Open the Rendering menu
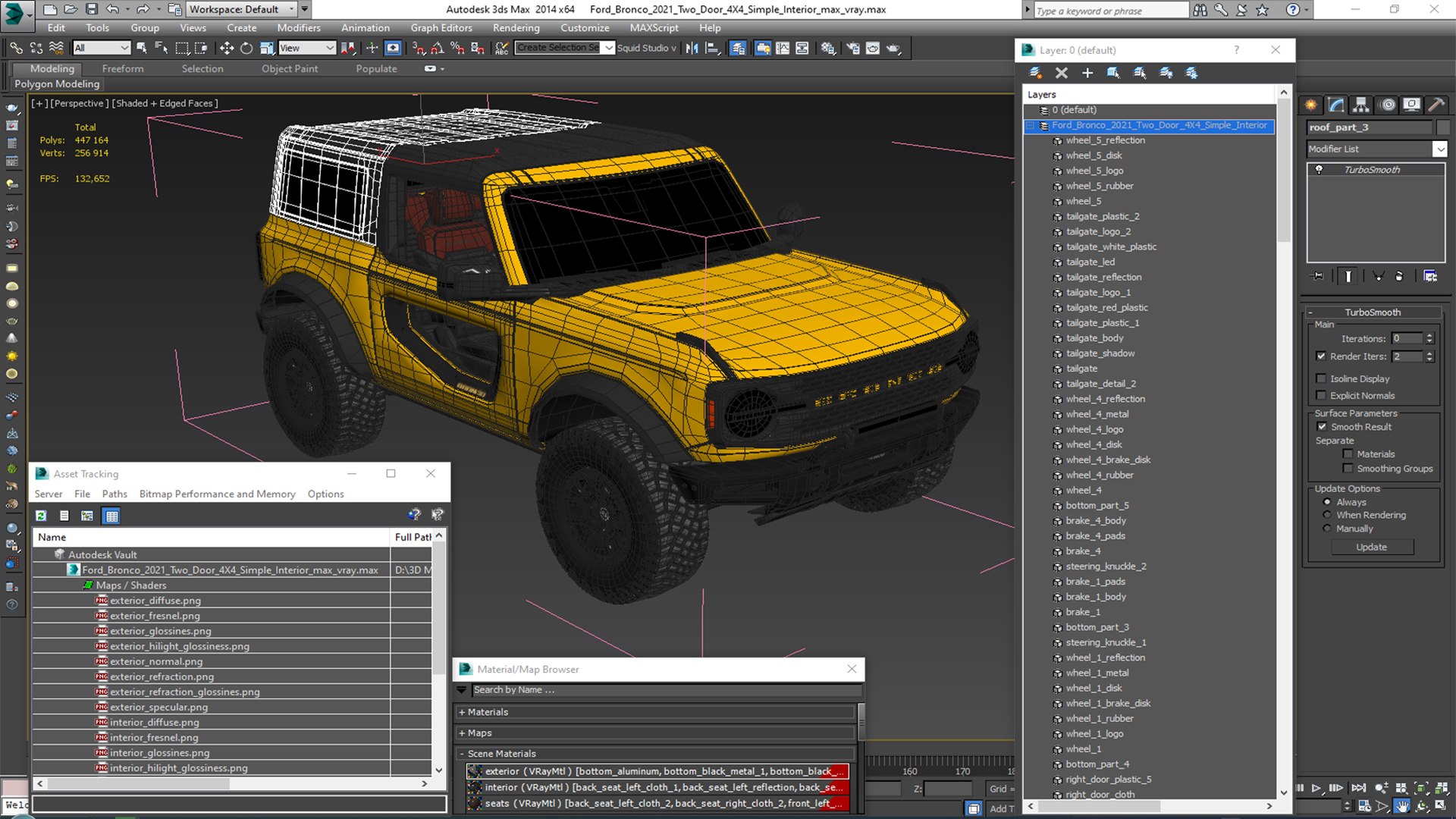Image resolution: width=1456 pixels, height=819 pixels. (x=516, y=28)
